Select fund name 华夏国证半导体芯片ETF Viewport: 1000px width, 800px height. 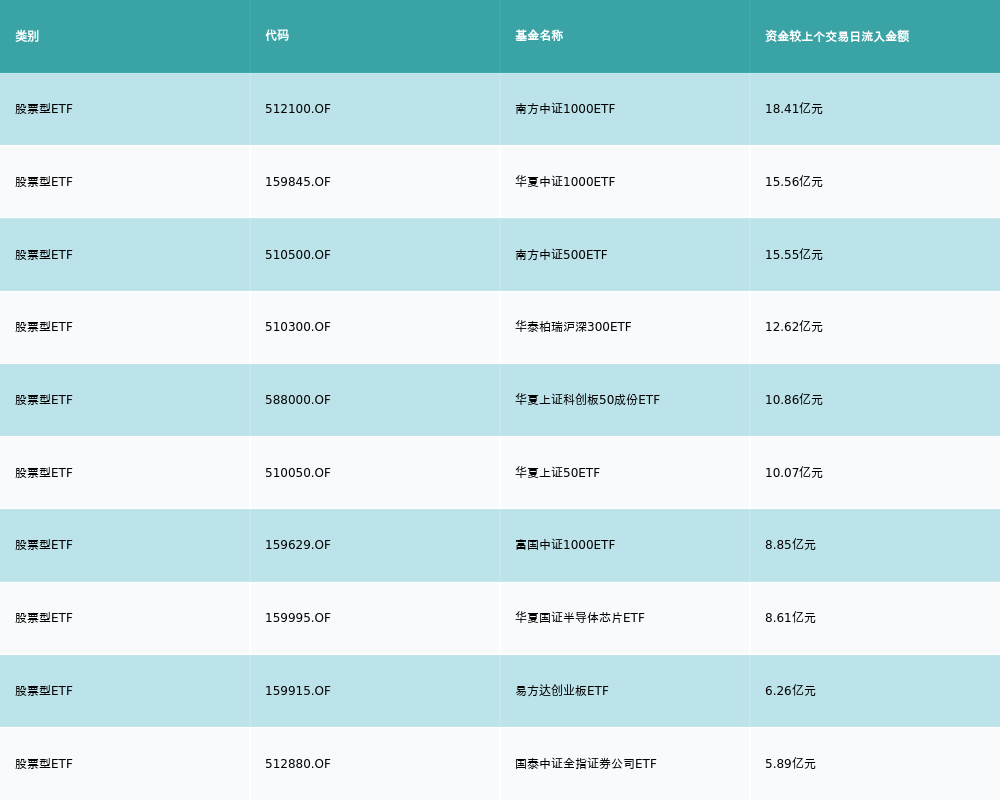pyautogui.click(x=580, y=618)
